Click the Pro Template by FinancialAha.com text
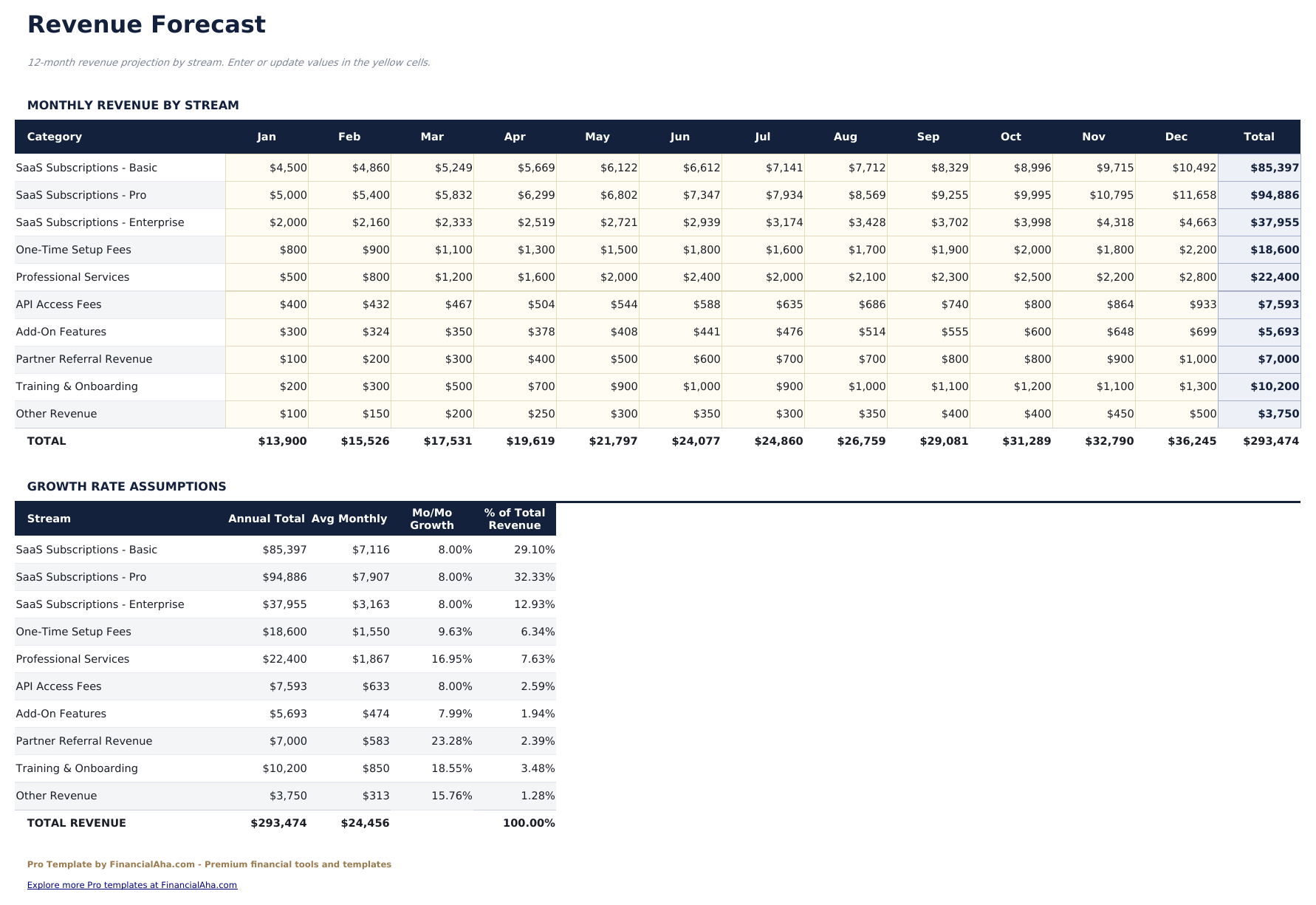 pyautogui.click(x=209, y=864)
